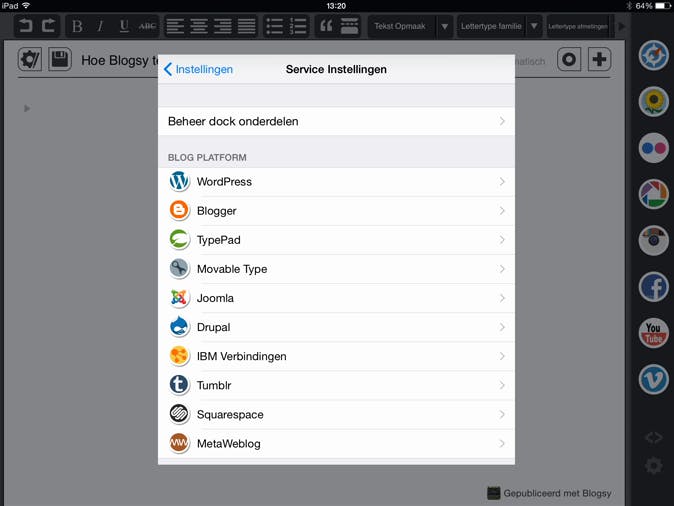Open photo library sunflower icon
Viewport: 674px width, 506px height.
[x=653, y=102]
